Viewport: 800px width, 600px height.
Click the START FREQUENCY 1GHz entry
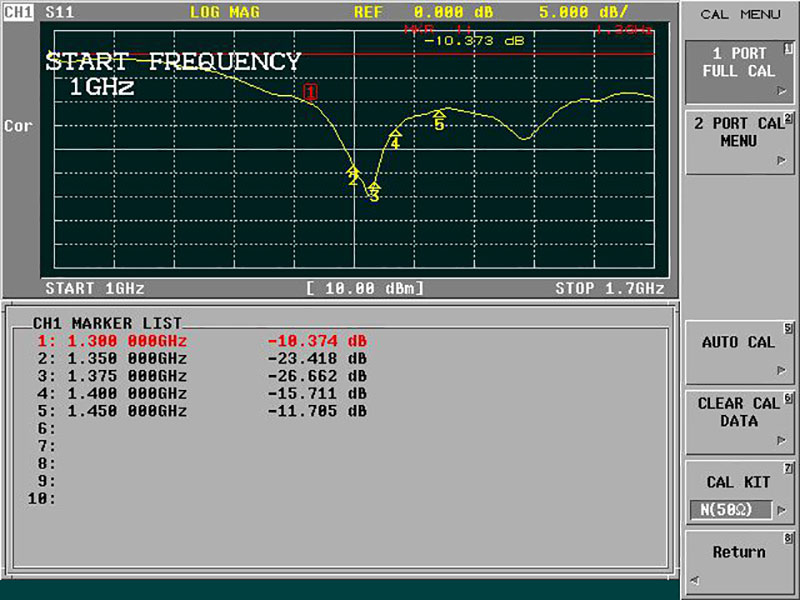173,74
